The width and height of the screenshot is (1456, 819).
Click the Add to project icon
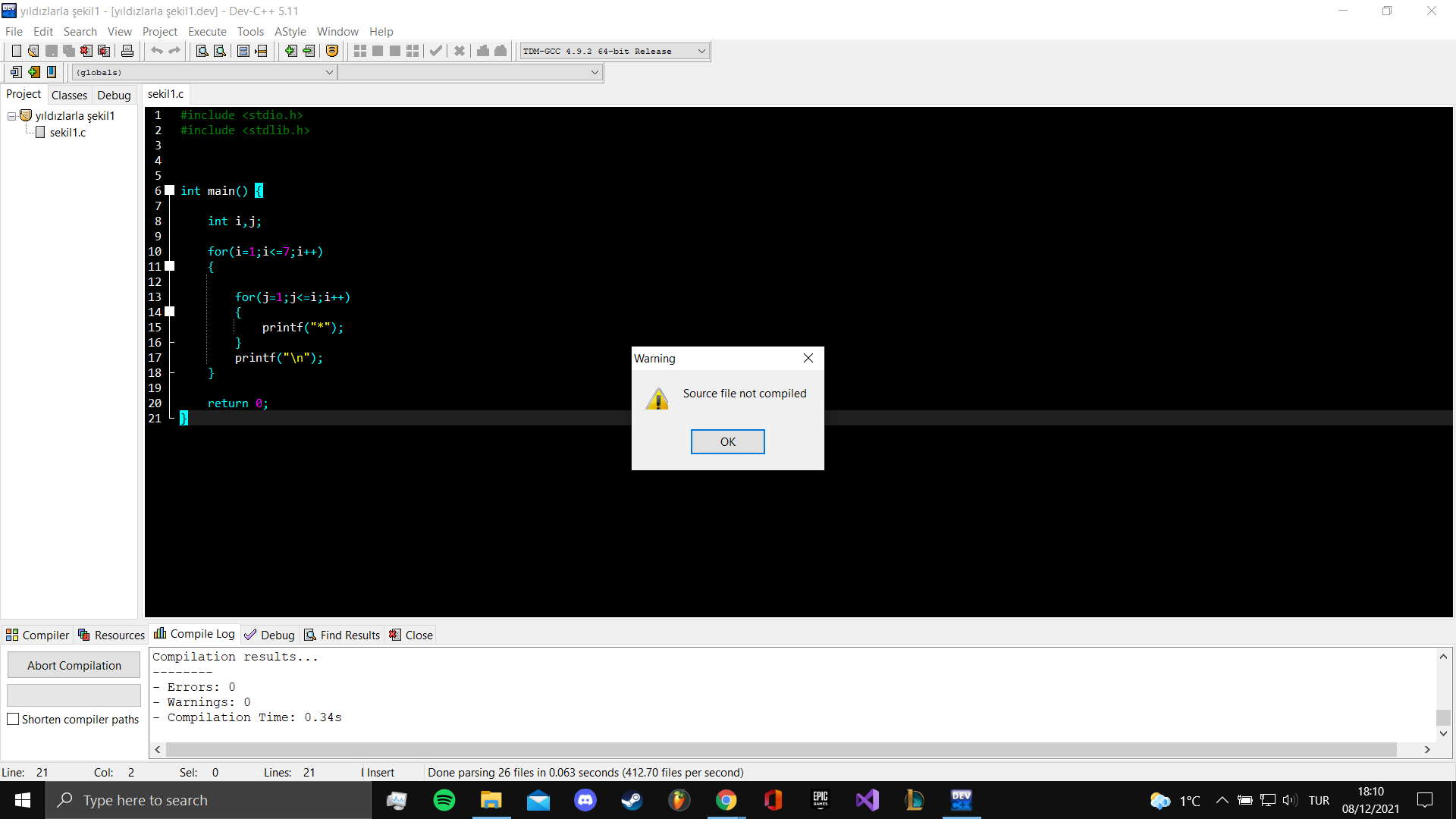(290, 51)
